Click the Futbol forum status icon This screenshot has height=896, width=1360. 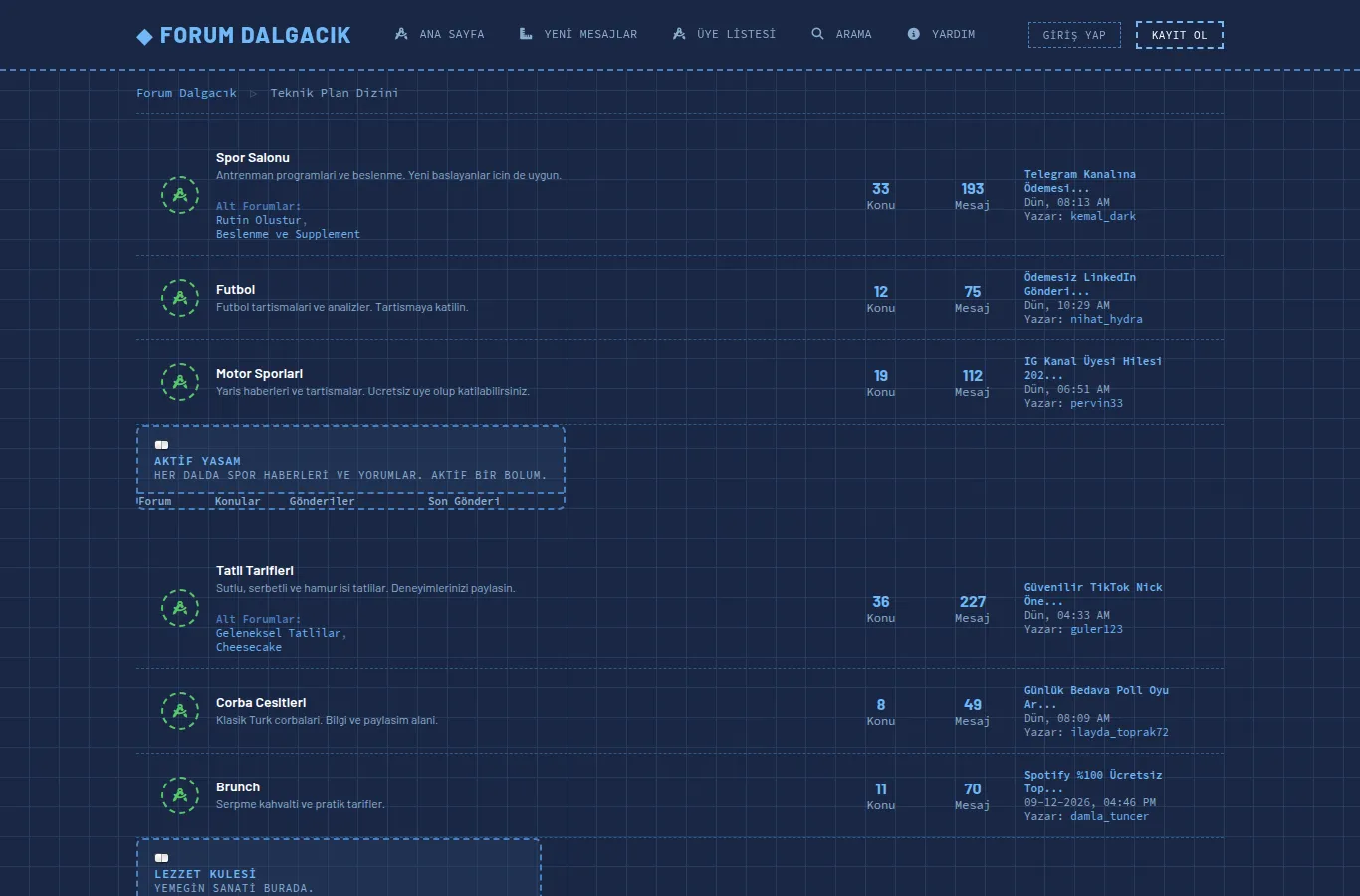tap(180, 298)
